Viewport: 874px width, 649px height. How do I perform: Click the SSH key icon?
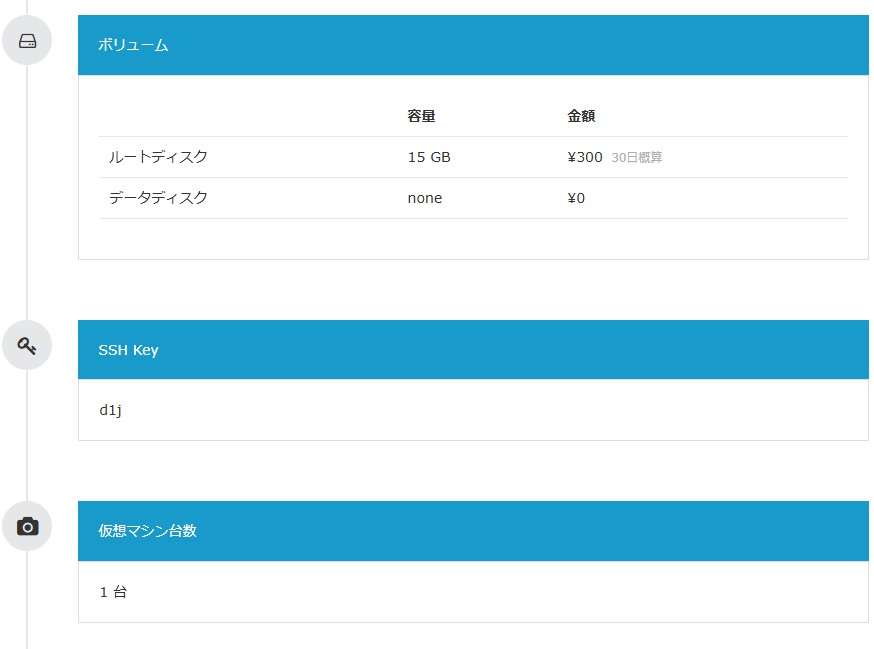tap(27, 346)
